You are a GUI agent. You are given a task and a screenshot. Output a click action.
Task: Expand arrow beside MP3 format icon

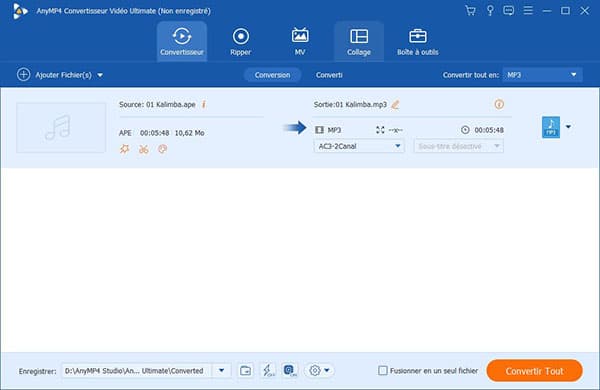(x=569, y=127)
